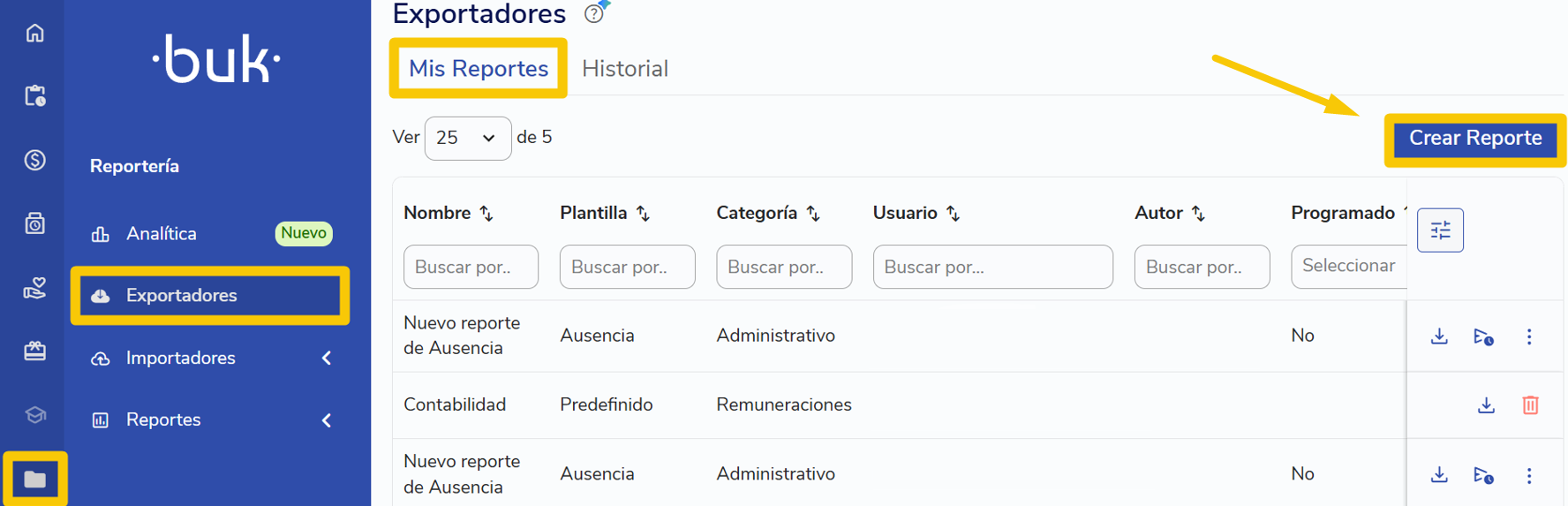This screenshot has height=506, width=1568.
Task: Click the help question mark icon
Action: pyautogui.click(x=594, y=14)
